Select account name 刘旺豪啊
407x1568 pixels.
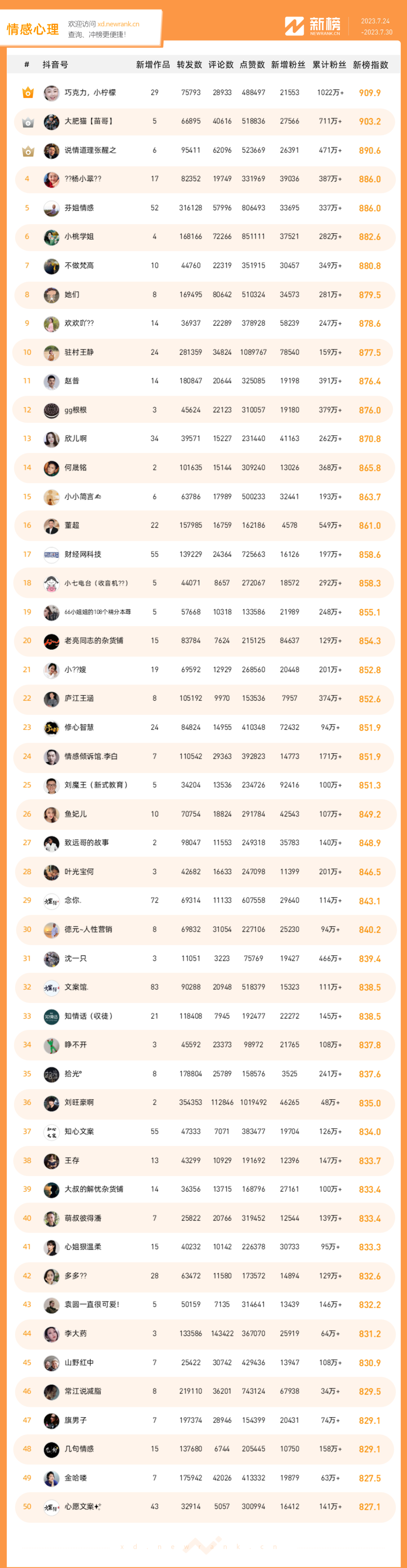79,1102
